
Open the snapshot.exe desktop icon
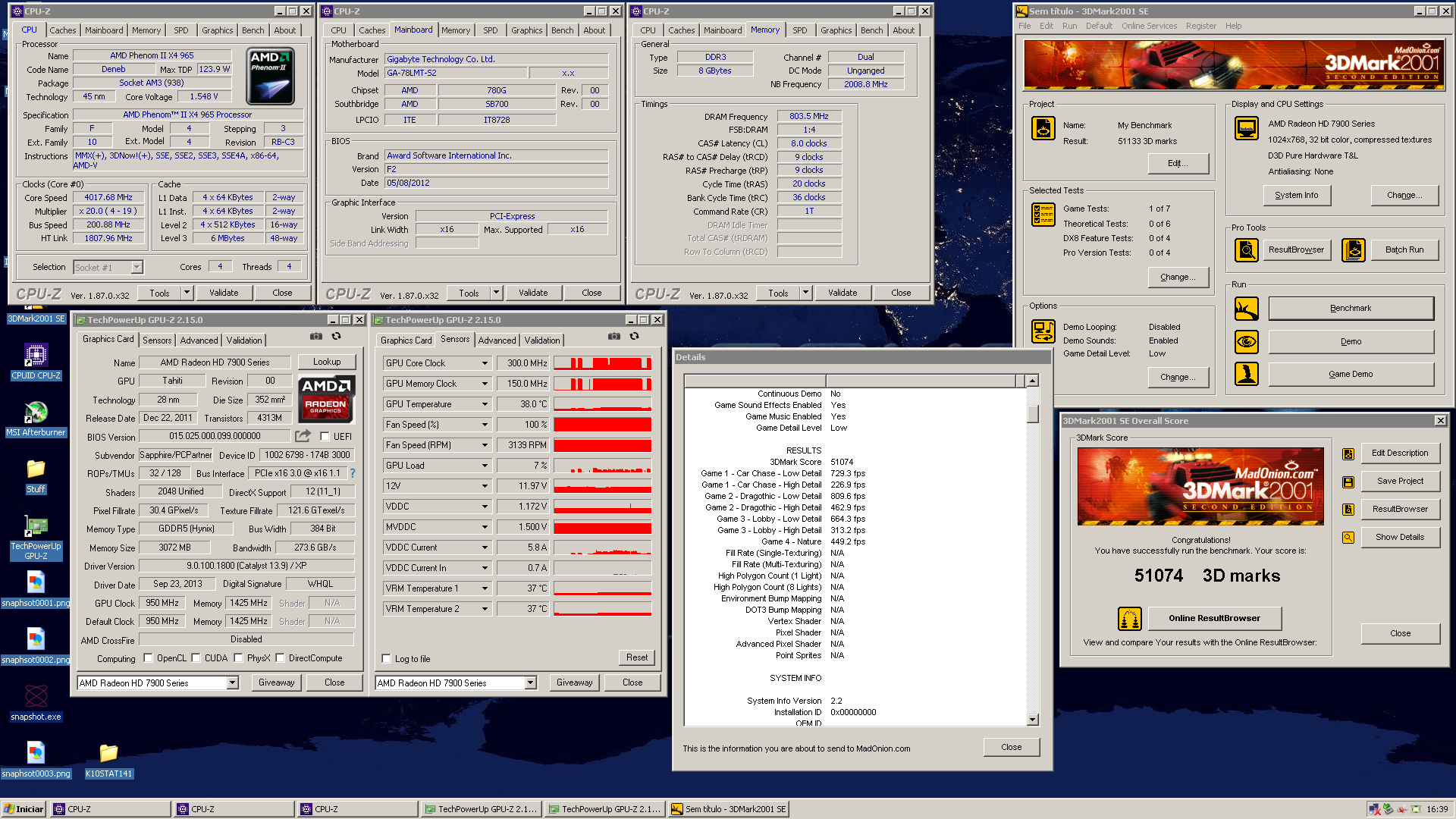pyautogui.click(x=36, y=703)
